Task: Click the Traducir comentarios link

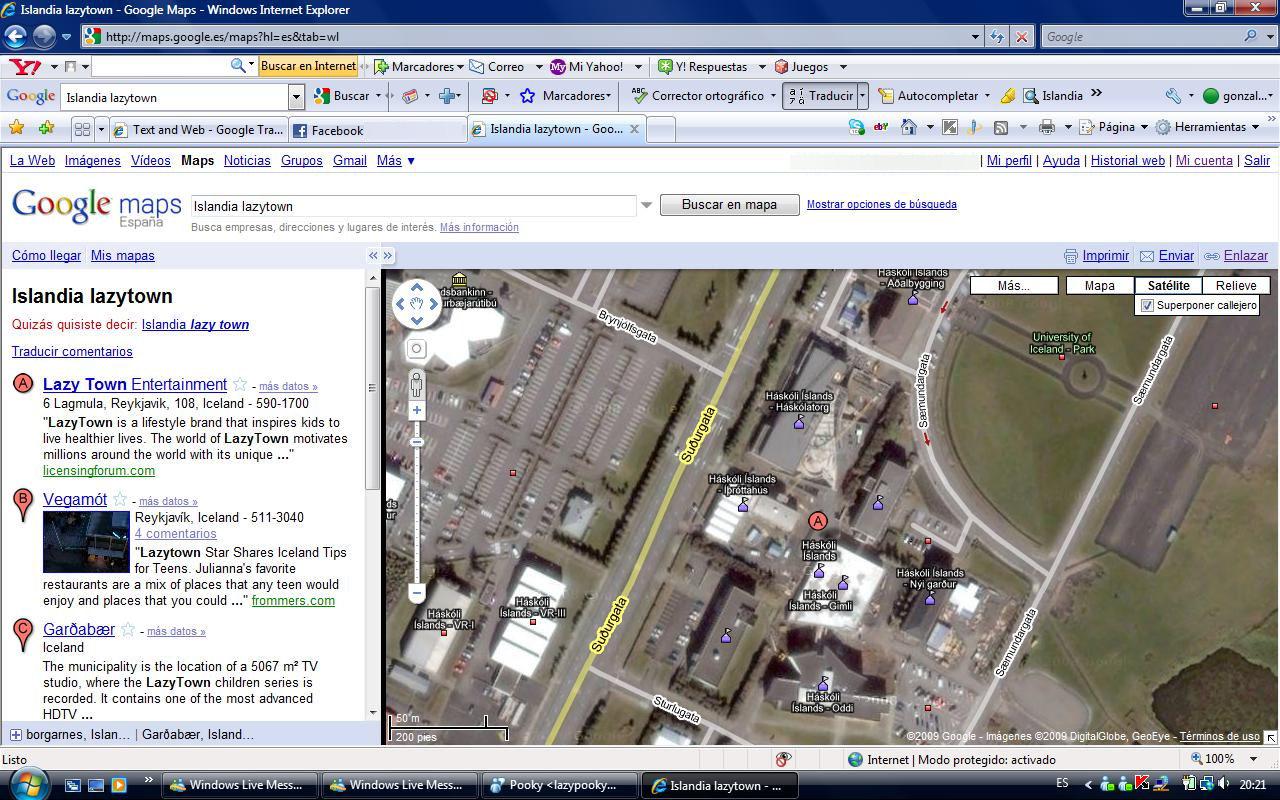Action: click(72, 352)
